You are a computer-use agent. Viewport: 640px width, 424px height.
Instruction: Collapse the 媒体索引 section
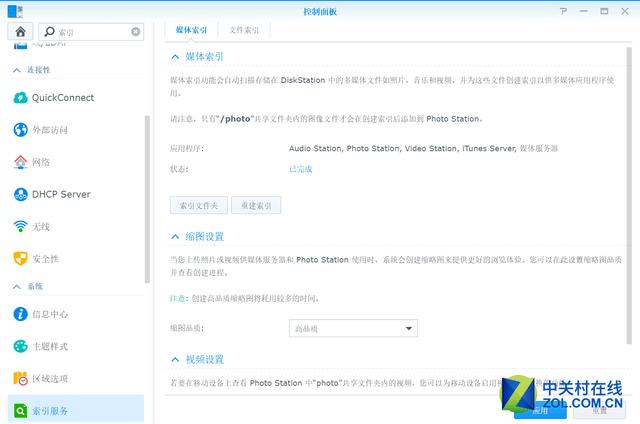tap(175, 57)
